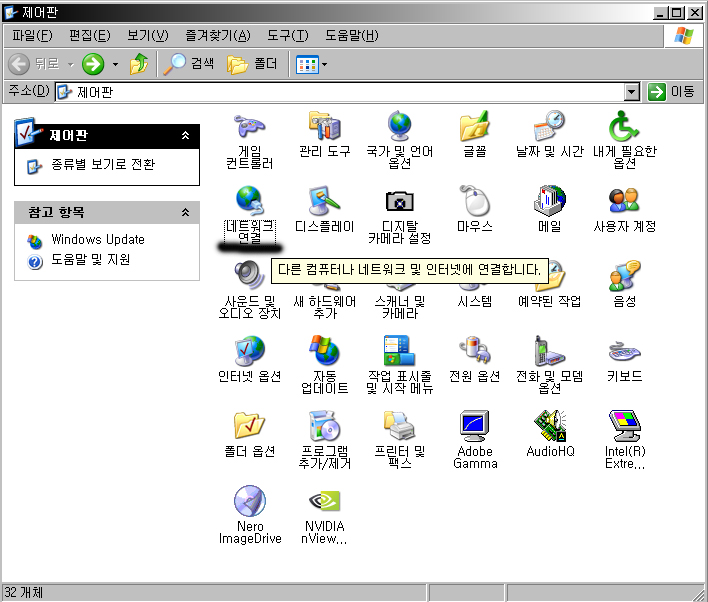
Task: Open AudioHQ icon
Action: [x=550, y=425]
